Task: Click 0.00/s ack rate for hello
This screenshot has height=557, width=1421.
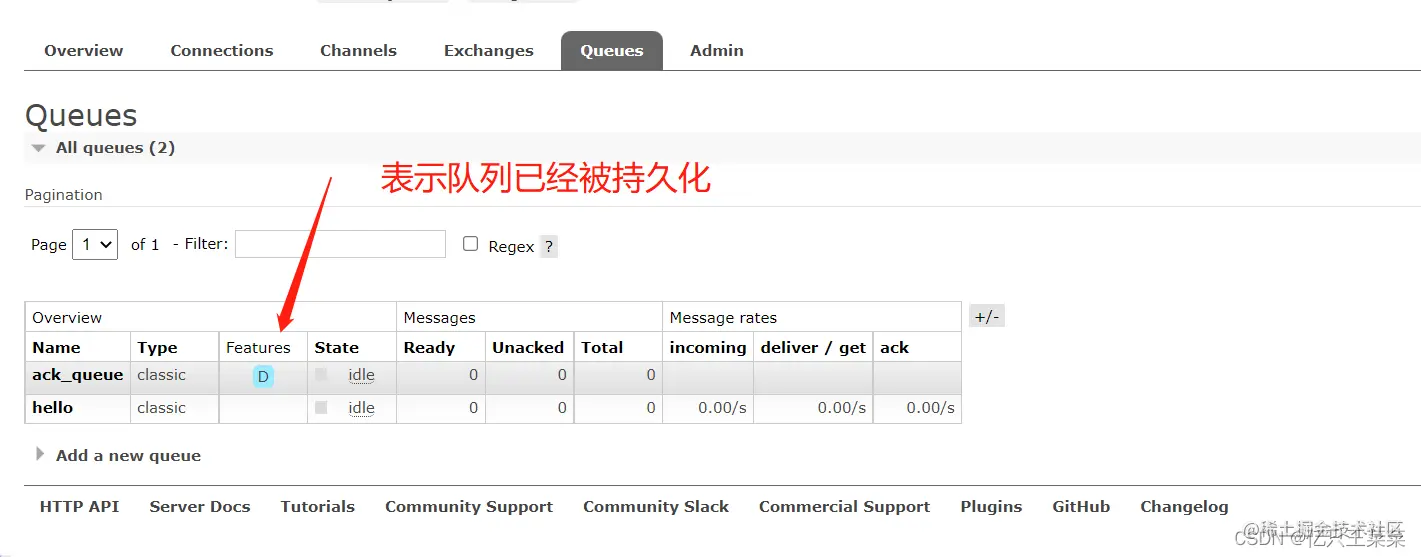Action: pyautogui.click(x=930, y=408)
